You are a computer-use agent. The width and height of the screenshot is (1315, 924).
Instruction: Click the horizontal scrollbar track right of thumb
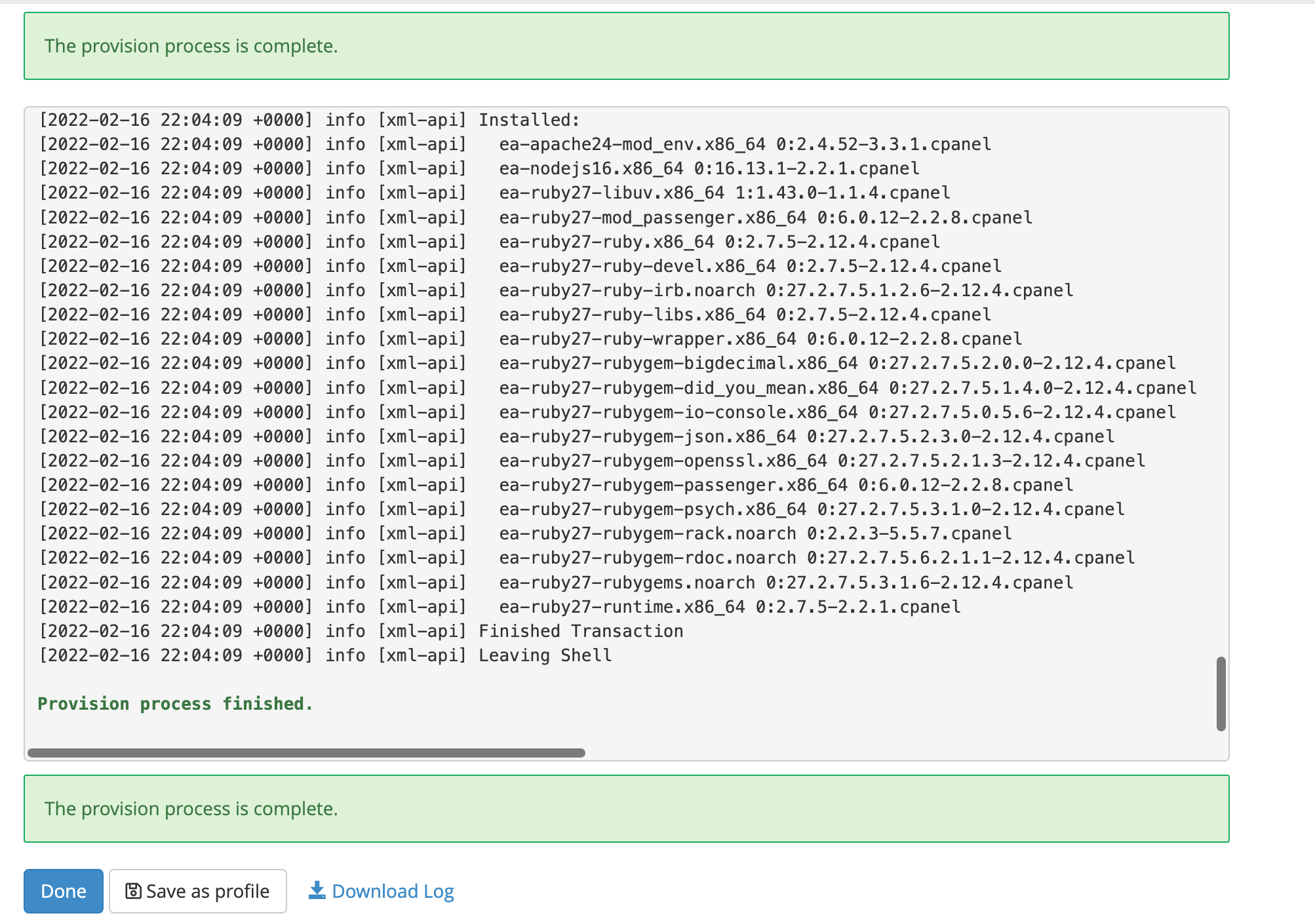click(x=905, y=753)
